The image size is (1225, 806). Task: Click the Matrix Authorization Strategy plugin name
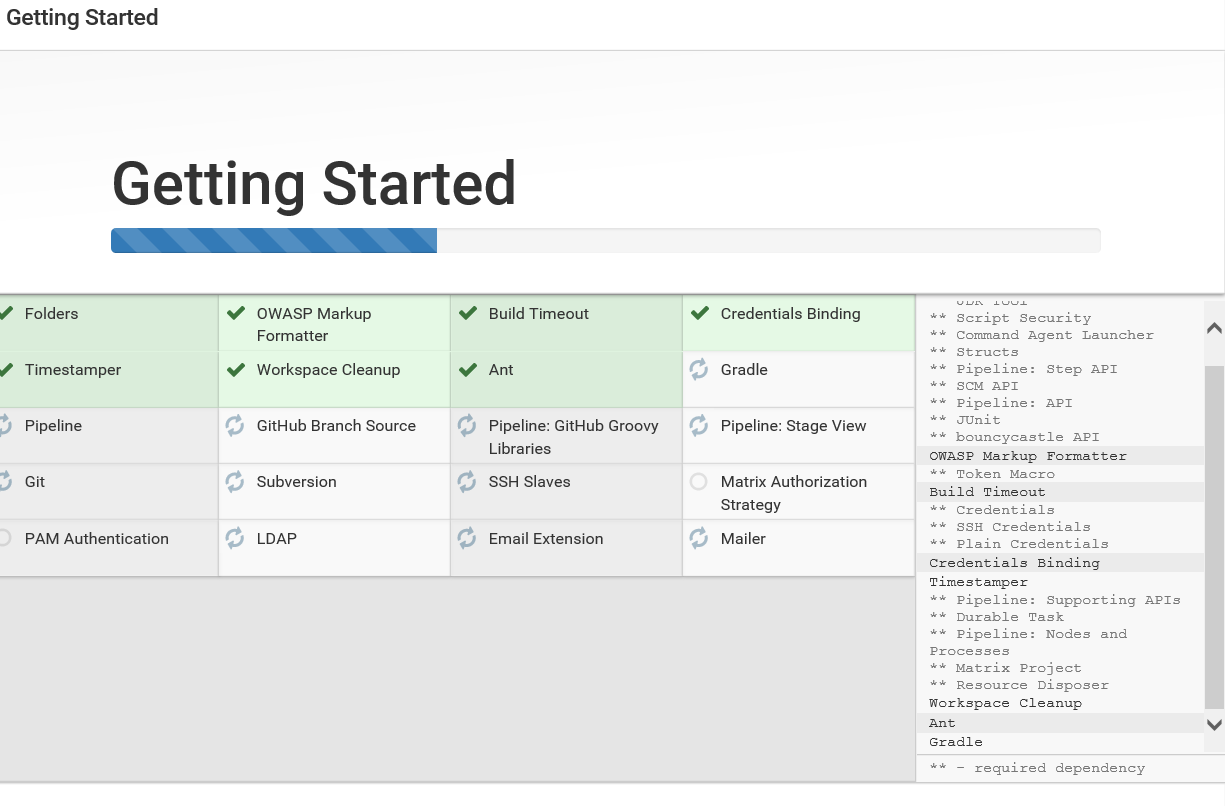[794, 493]
